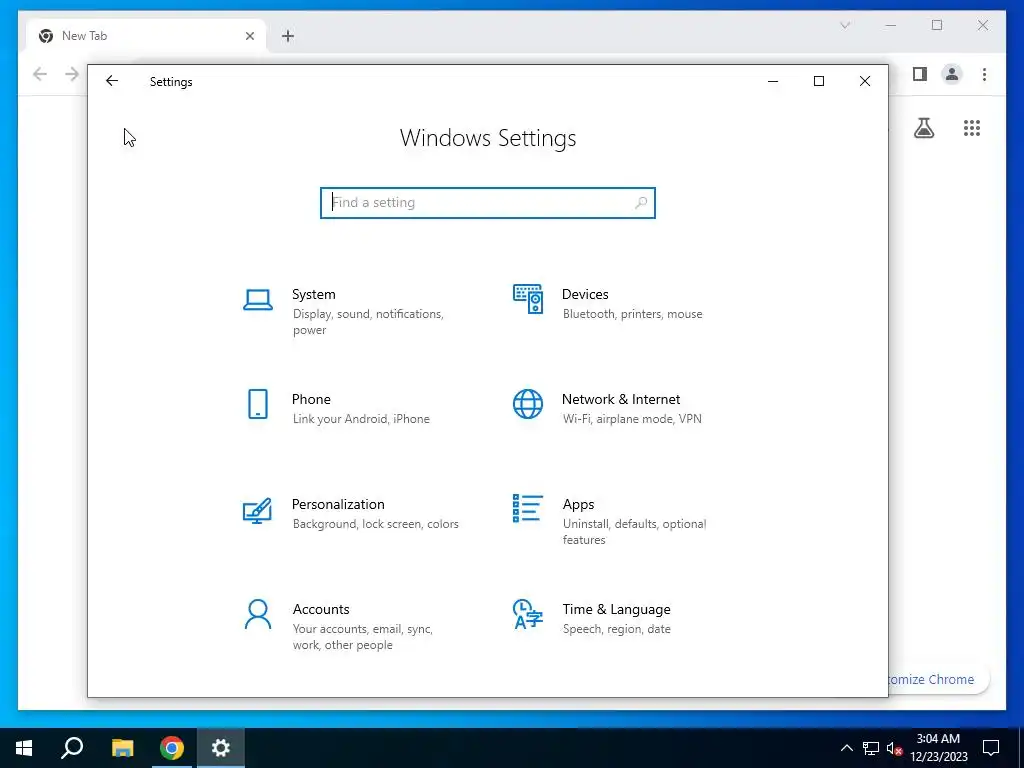The height and width of the screenshot is (768, 1024).
Task: Open Chrome Labs flask icon
Action: pos(923,128)
